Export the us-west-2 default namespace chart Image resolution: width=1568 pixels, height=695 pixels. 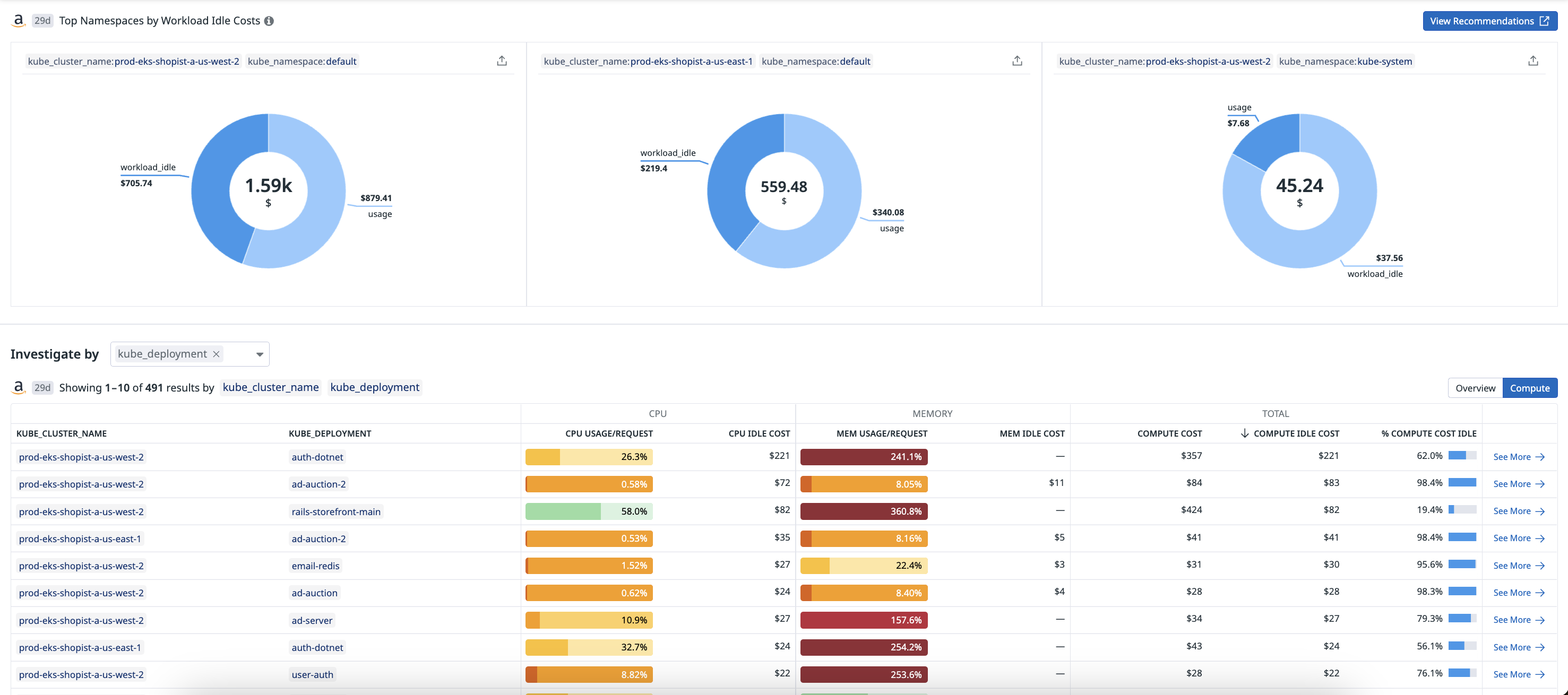click(502, 61)
